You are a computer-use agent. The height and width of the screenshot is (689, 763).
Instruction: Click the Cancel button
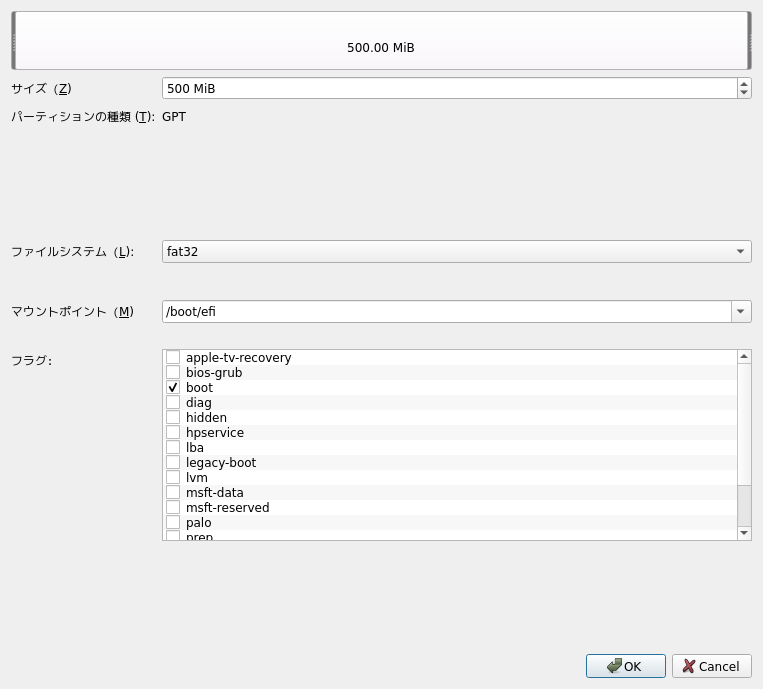coord(711,666)
